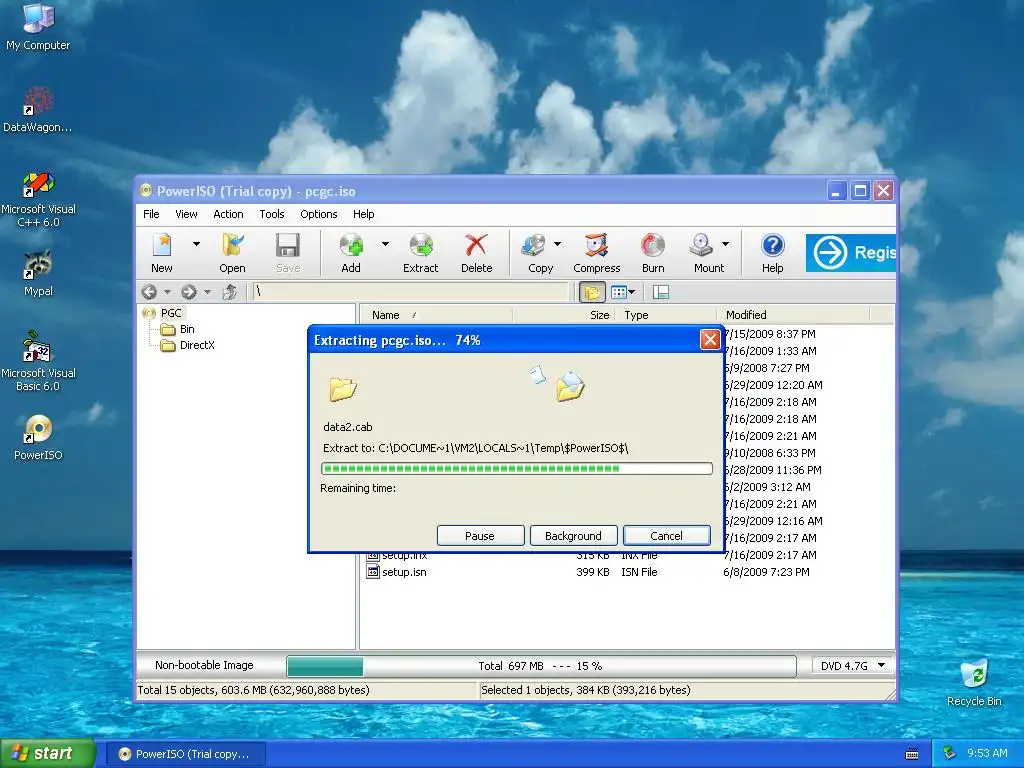Sort by the Modified column header
The width and height of the screenshot is (1024, 768).
pos(793,315)
